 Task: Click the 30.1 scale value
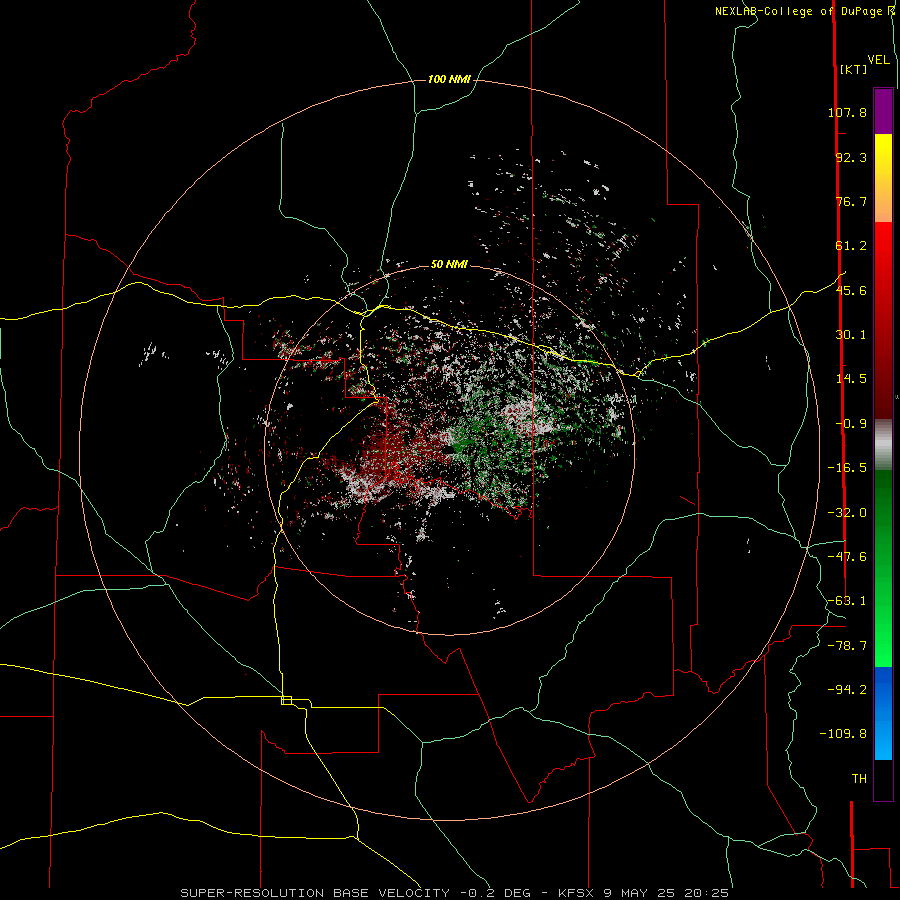point(851,335)
